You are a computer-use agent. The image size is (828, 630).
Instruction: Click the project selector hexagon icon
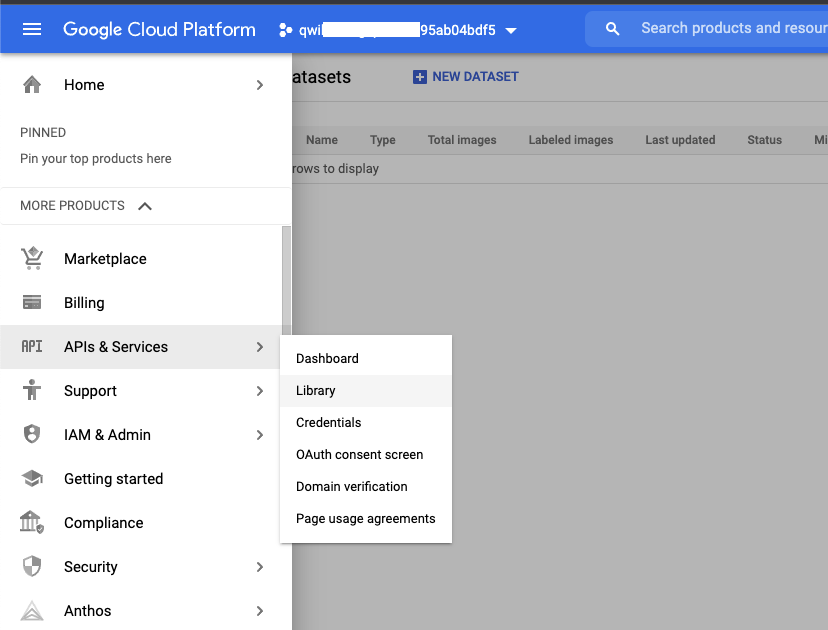coord(285,30)
